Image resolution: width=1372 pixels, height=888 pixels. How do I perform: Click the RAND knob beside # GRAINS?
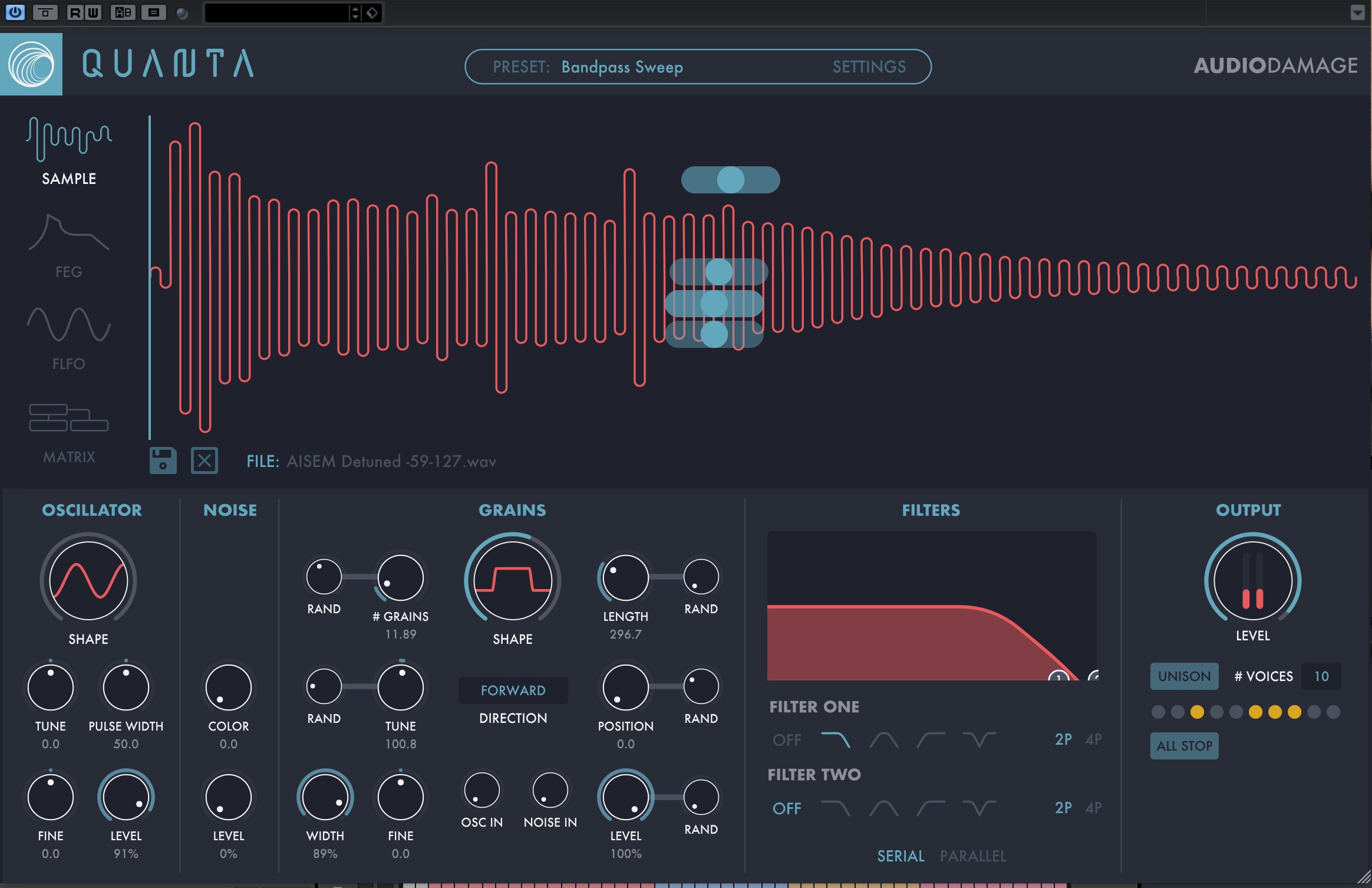(324, 577)
